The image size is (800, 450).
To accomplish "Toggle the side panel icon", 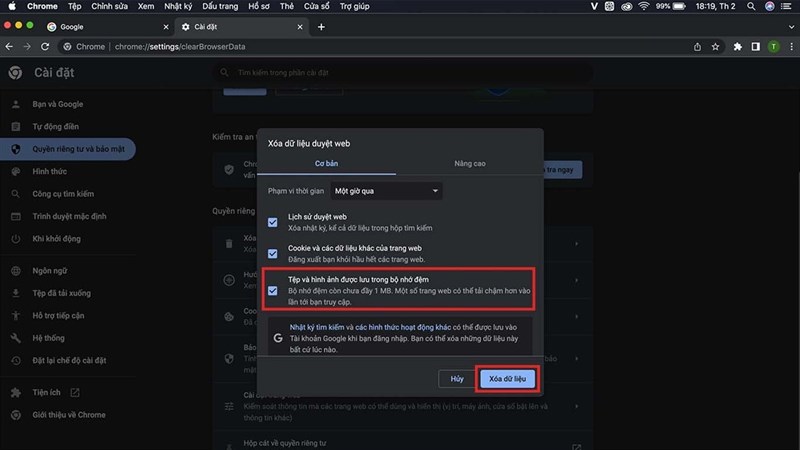I will [756, 46].
